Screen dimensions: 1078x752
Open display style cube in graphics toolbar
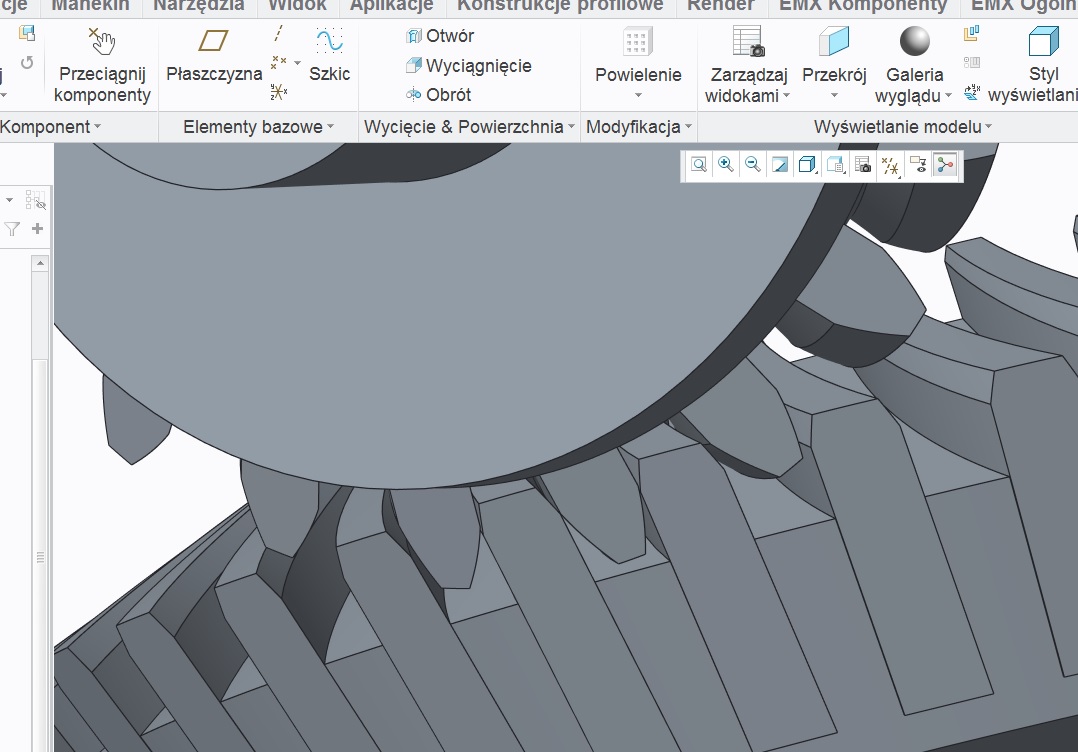tap(807, 165)
